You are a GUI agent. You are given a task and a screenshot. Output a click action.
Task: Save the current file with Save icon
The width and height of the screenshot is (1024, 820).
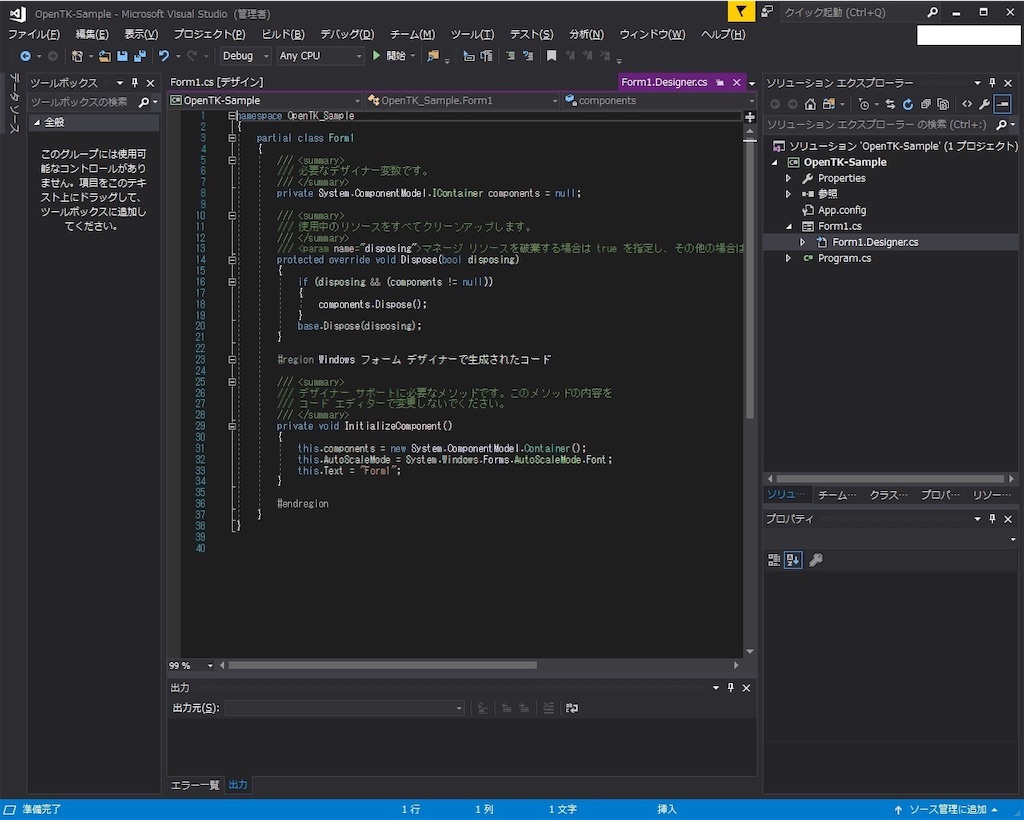122,56
